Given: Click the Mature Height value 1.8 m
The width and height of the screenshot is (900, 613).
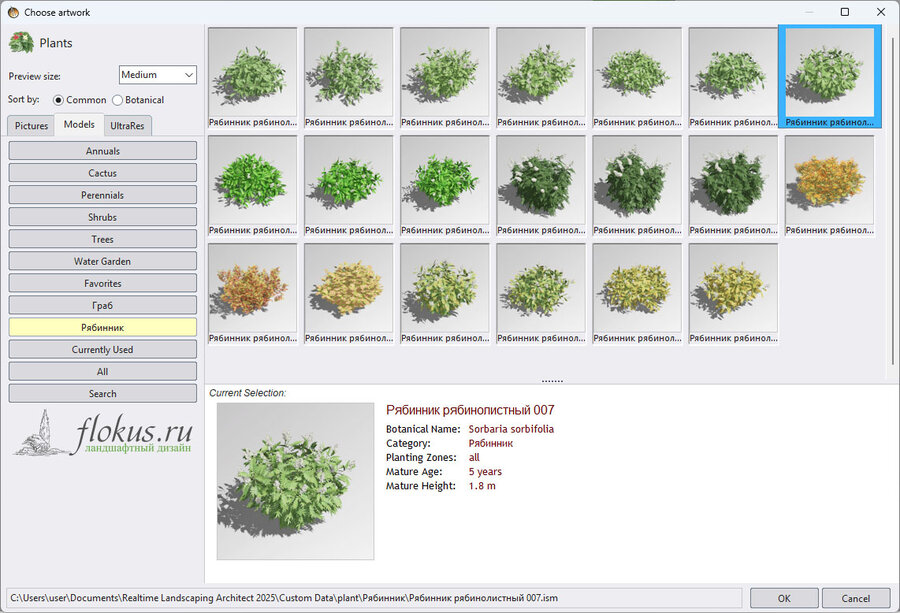Looking at the screenshot, I should (x=482, y=486).
